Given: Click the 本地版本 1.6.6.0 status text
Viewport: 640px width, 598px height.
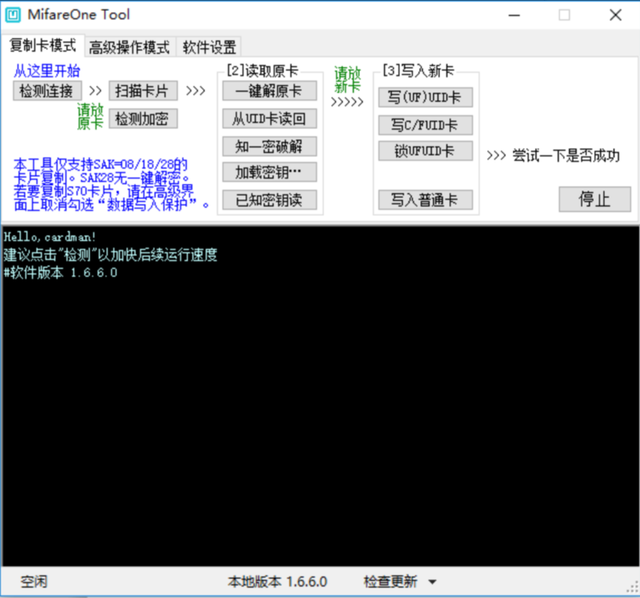Looking at the screenshot, I should [x=278, y=582].
